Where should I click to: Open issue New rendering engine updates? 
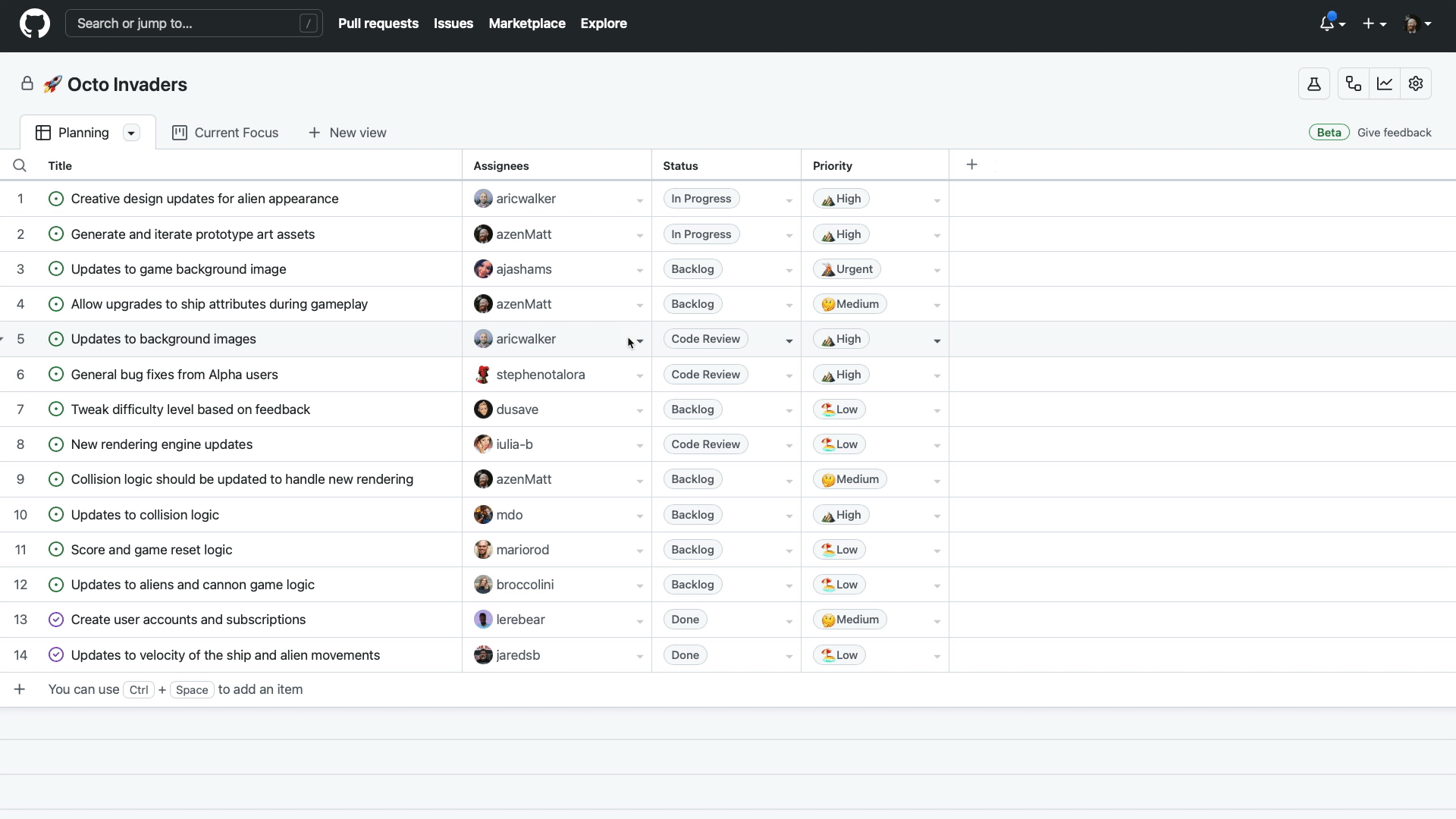click(x=162, y=444)
